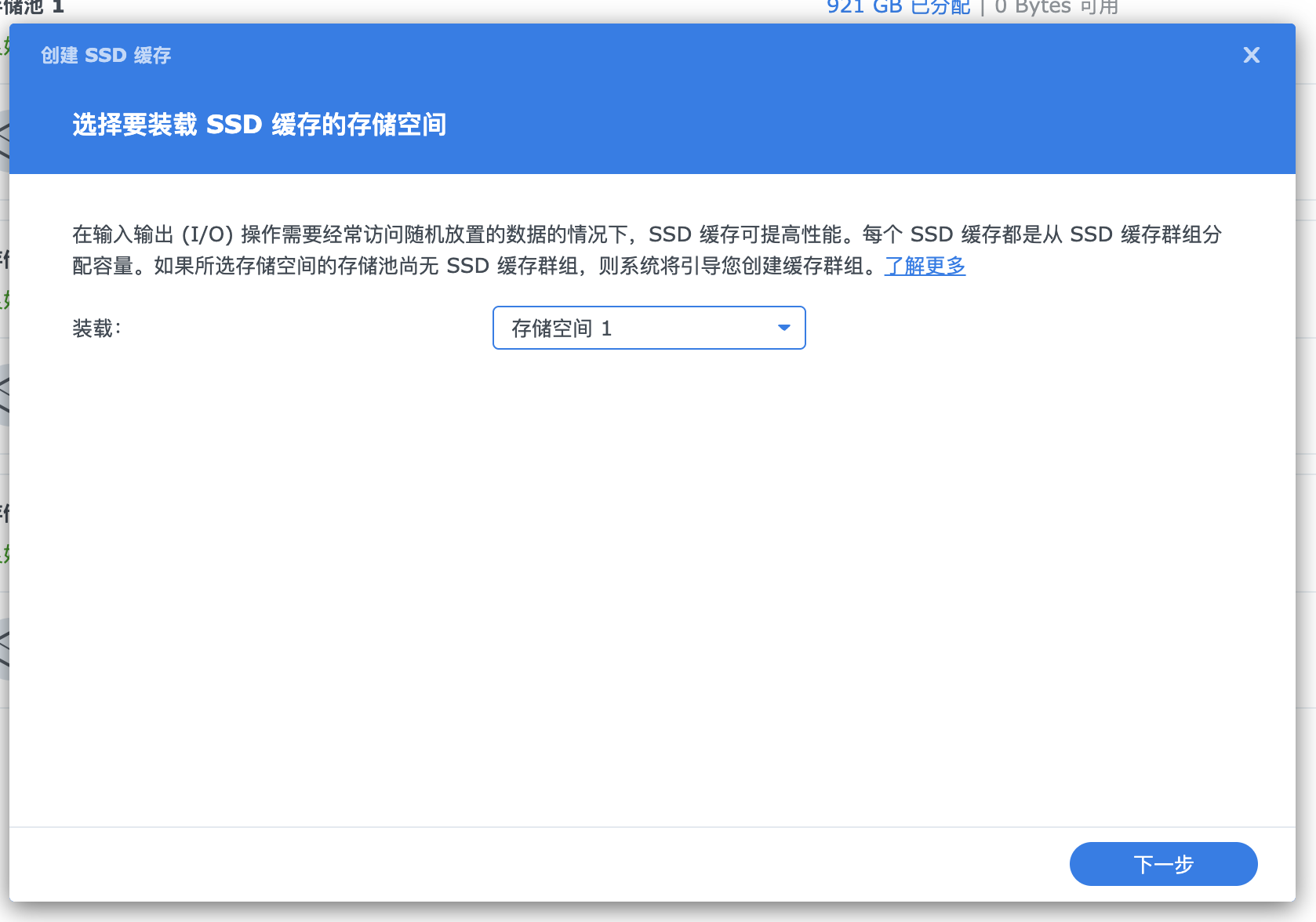Open the 了解更多 help link

925,266
